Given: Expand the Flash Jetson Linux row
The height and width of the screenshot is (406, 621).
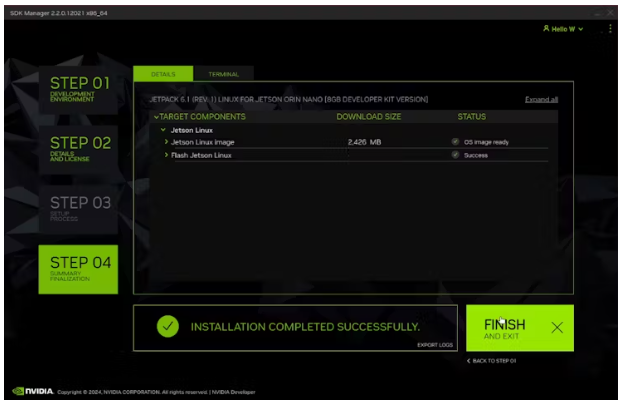Looking at the screenshot, I should pos(166,155).
